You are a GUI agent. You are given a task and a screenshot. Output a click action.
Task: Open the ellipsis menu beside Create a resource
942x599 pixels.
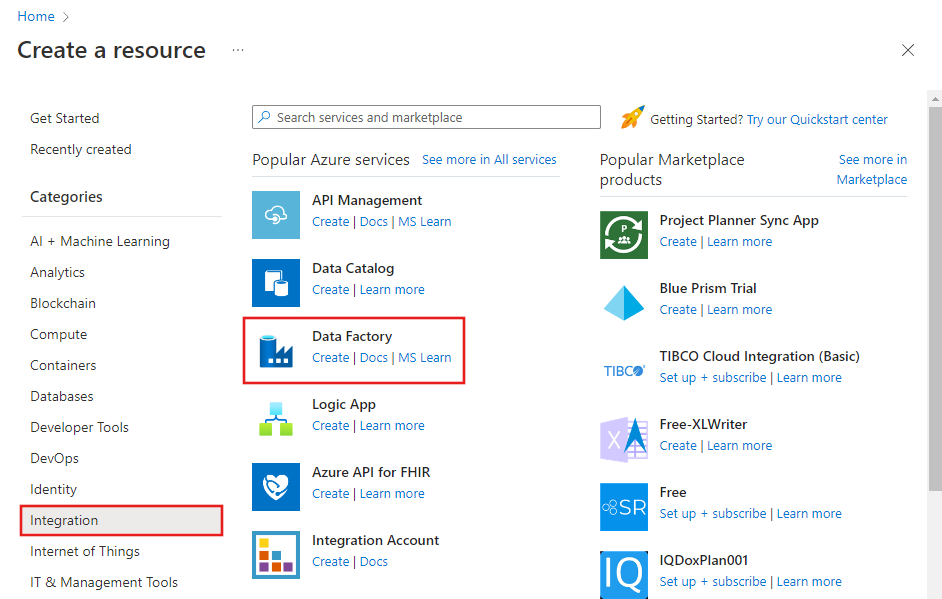238,50
